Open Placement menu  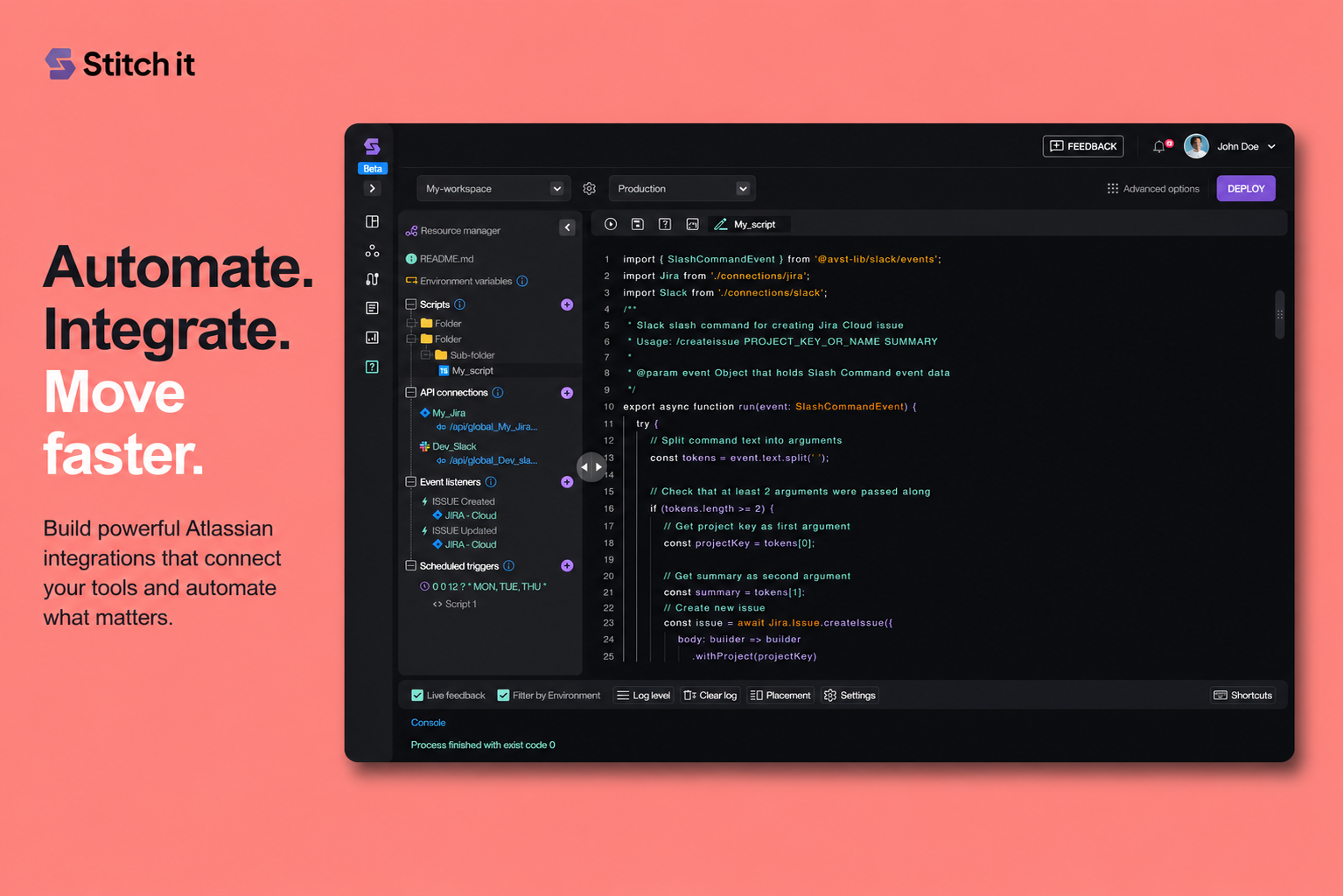pyautogui.click(x=780, y=696)
